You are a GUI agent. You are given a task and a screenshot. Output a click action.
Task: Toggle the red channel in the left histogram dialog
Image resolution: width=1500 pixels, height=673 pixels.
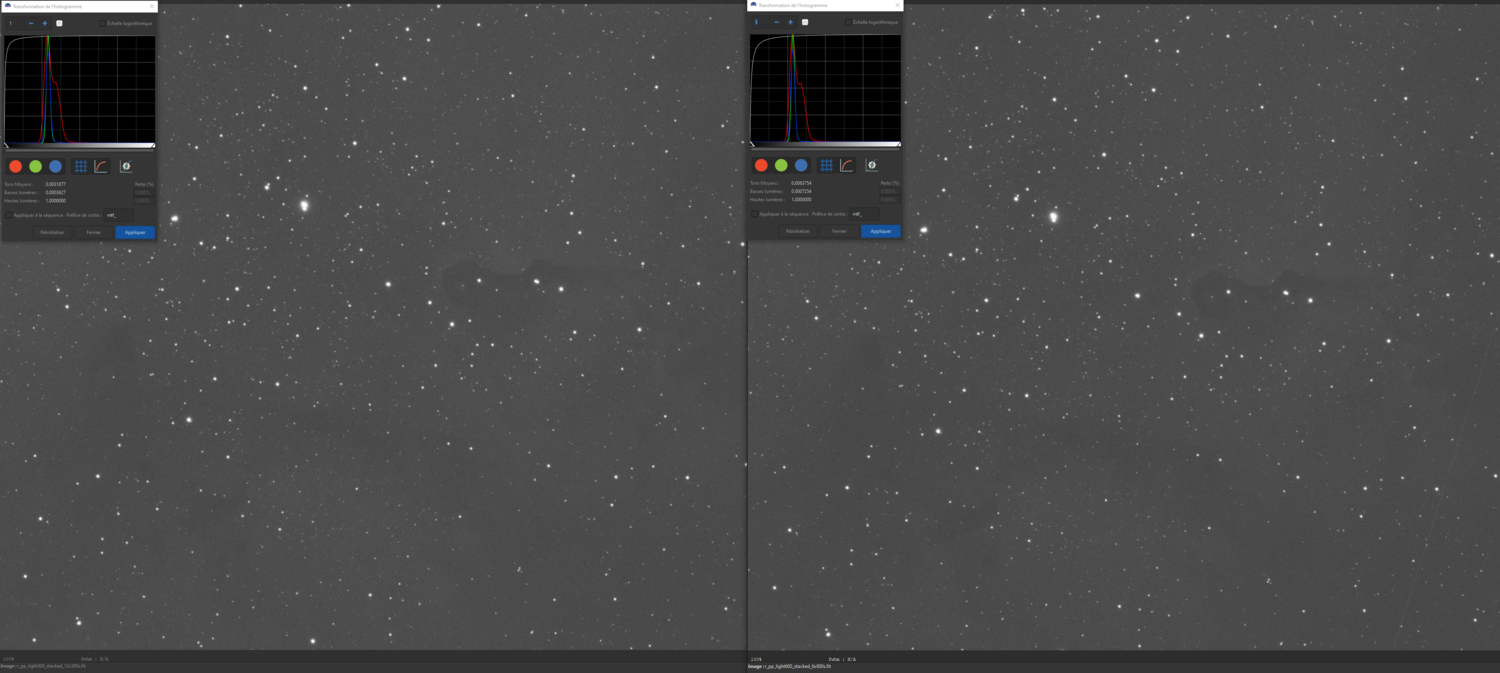[x=15, y=166]
